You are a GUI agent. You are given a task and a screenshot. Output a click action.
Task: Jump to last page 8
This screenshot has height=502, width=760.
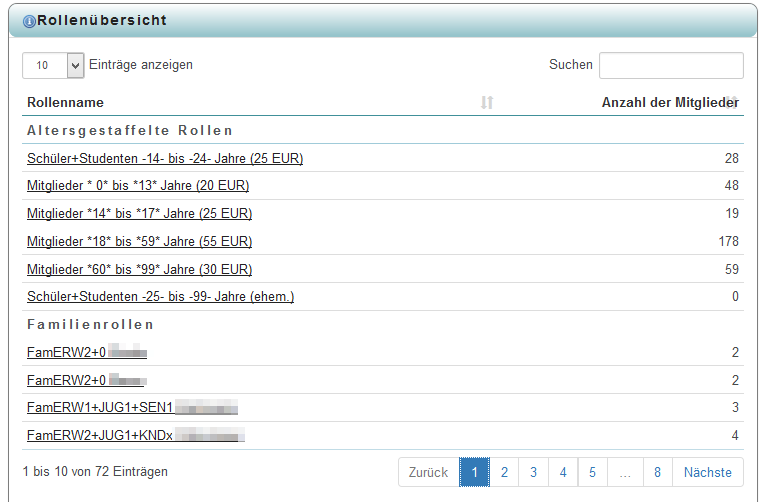657,472
